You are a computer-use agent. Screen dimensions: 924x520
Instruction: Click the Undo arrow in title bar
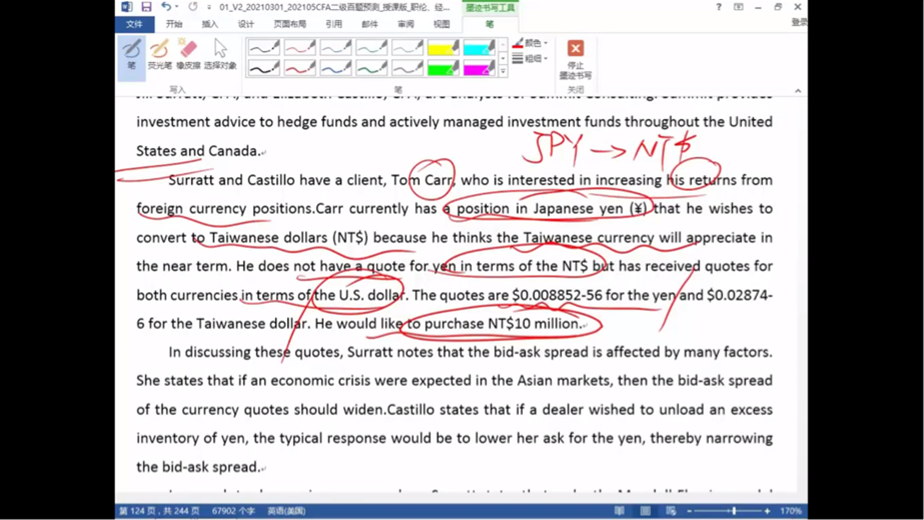coord(166,7)
